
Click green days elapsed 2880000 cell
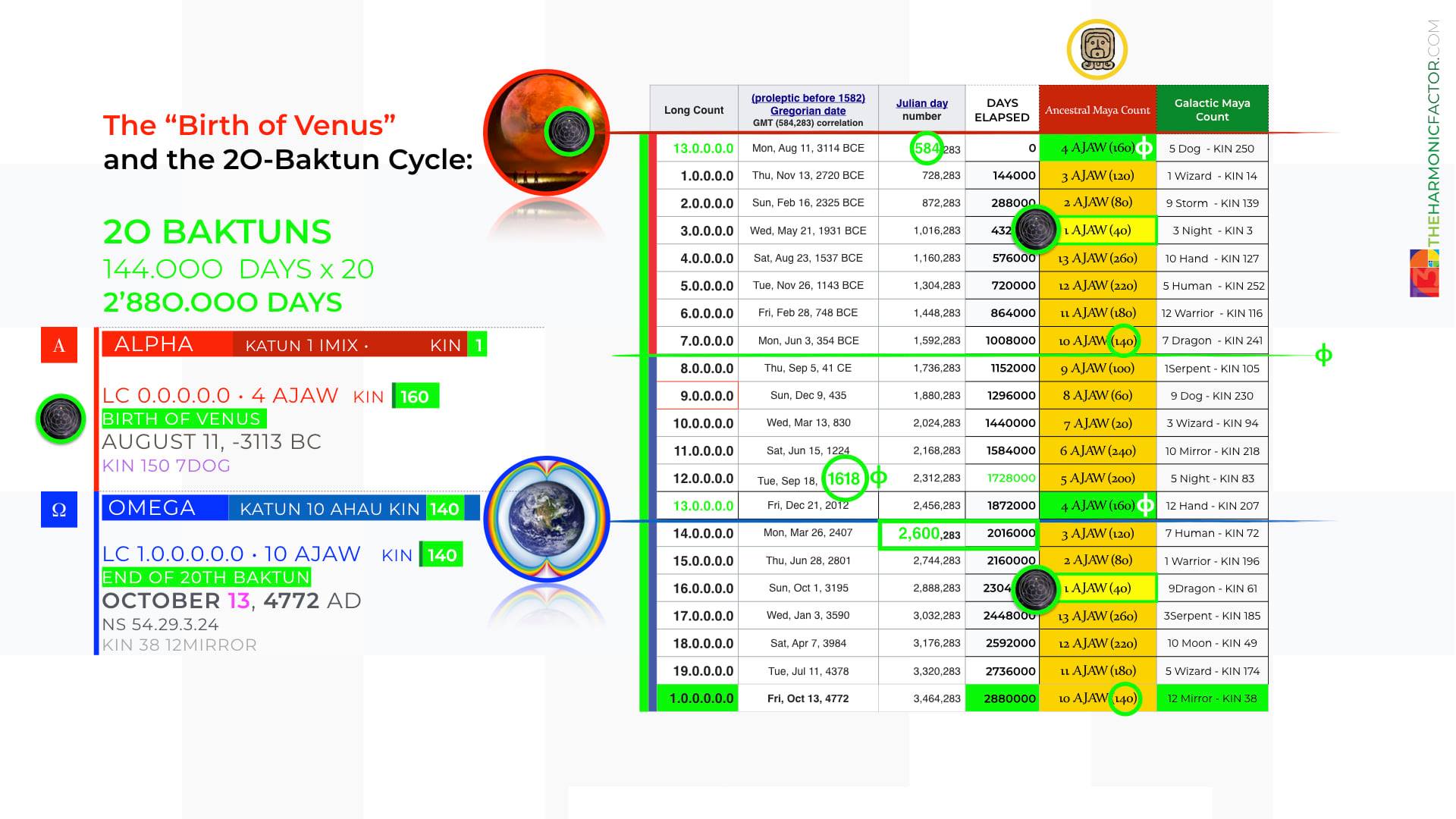point(1002,698)
